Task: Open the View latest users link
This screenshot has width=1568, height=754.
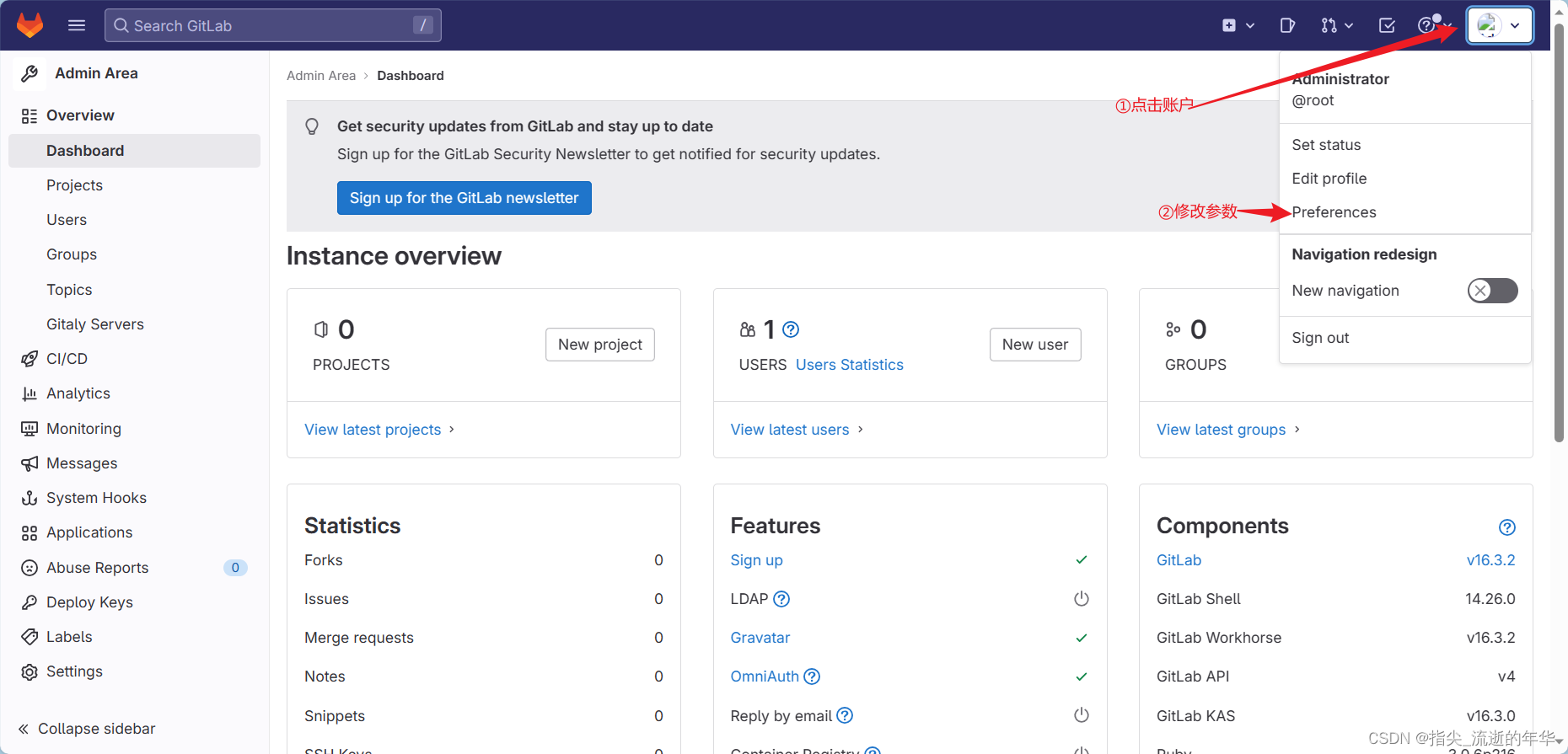Action: [790, 430]
